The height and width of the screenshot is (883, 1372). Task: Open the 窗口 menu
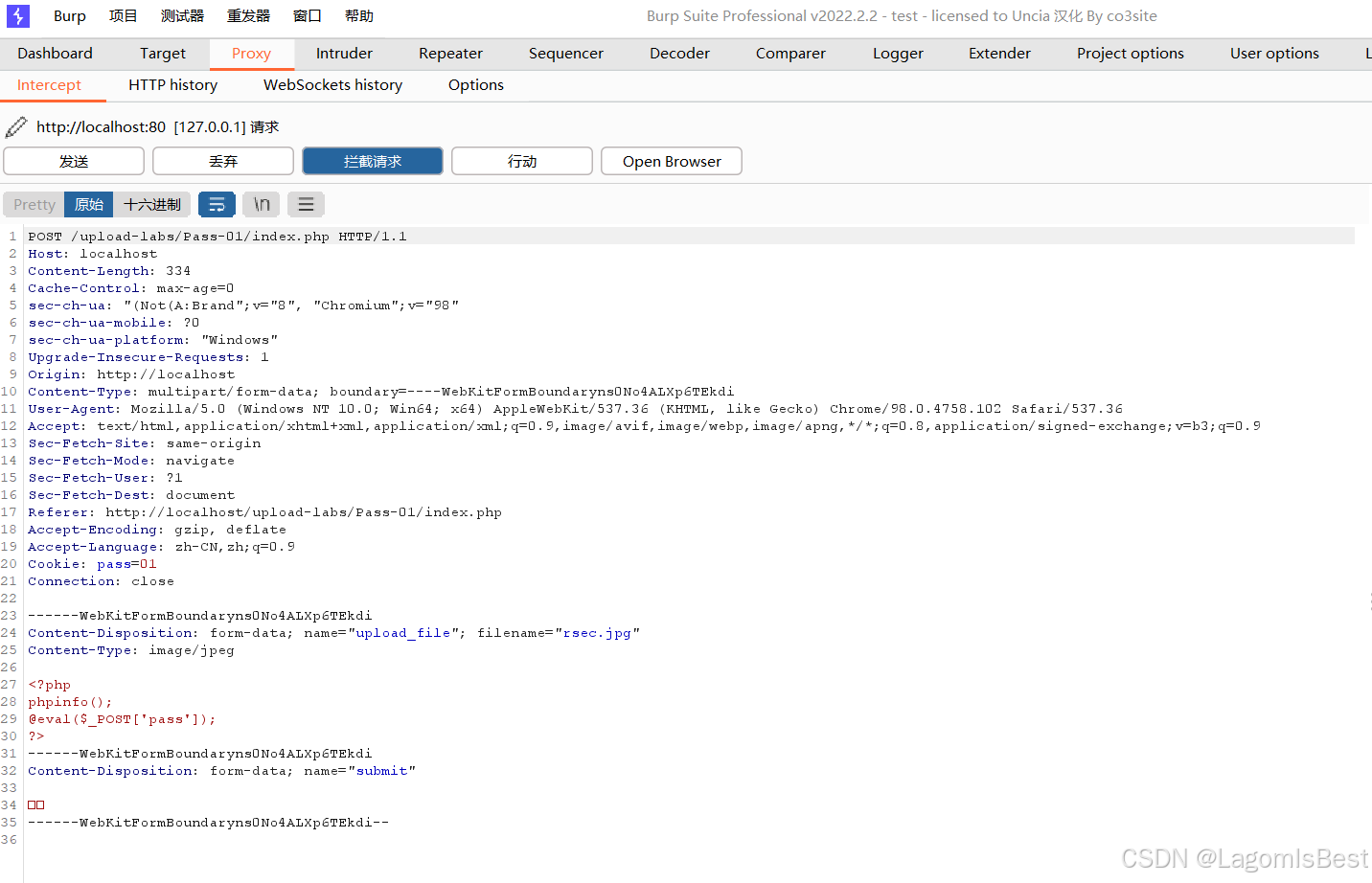point(307,16)
